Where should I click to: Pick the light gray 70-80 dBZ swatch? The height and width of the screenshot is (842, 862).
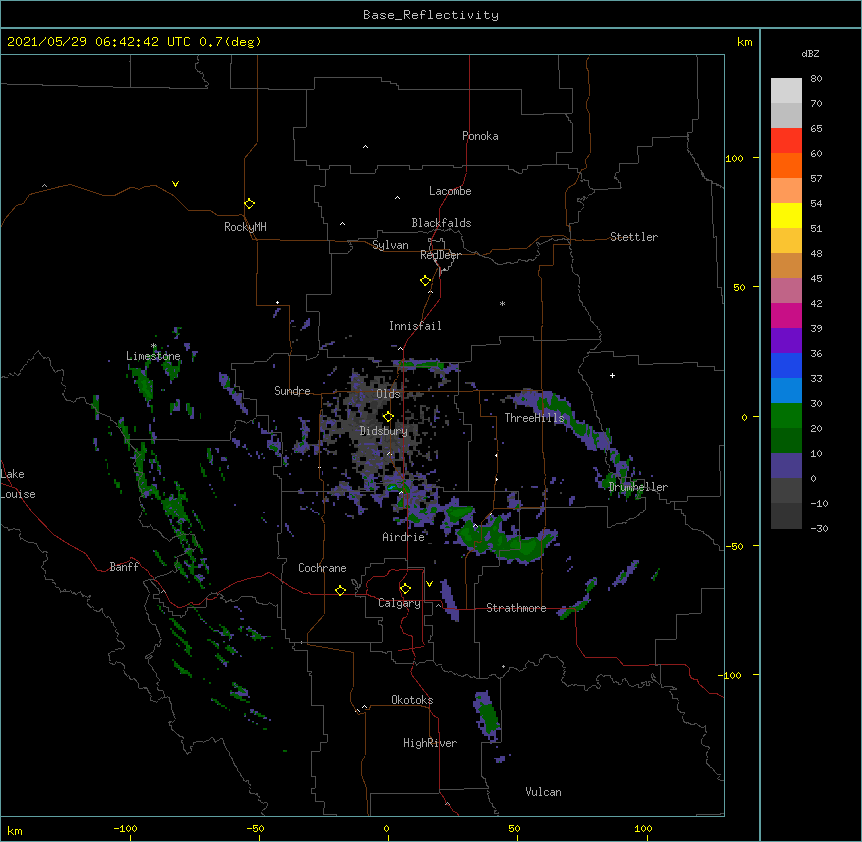pyautogui.click(x=786, y=91)
